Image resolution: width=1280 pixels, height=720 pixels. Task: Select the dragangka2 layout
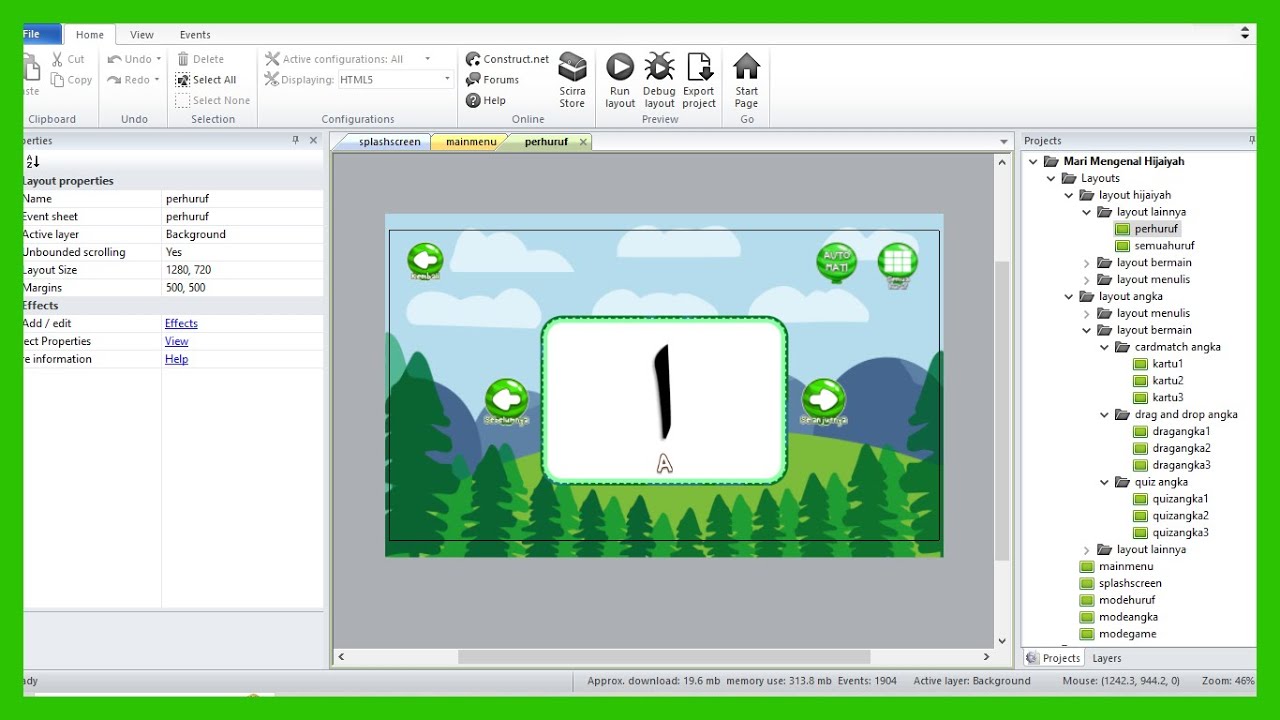click(x=1181, y=448)
